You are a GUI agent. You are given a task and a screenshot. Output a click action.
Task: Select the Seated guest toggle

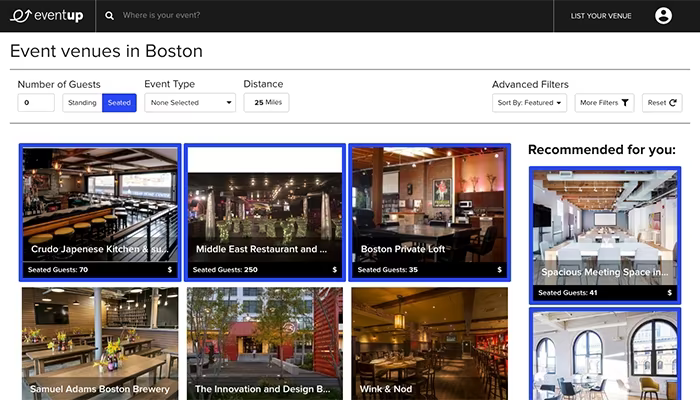119,103
